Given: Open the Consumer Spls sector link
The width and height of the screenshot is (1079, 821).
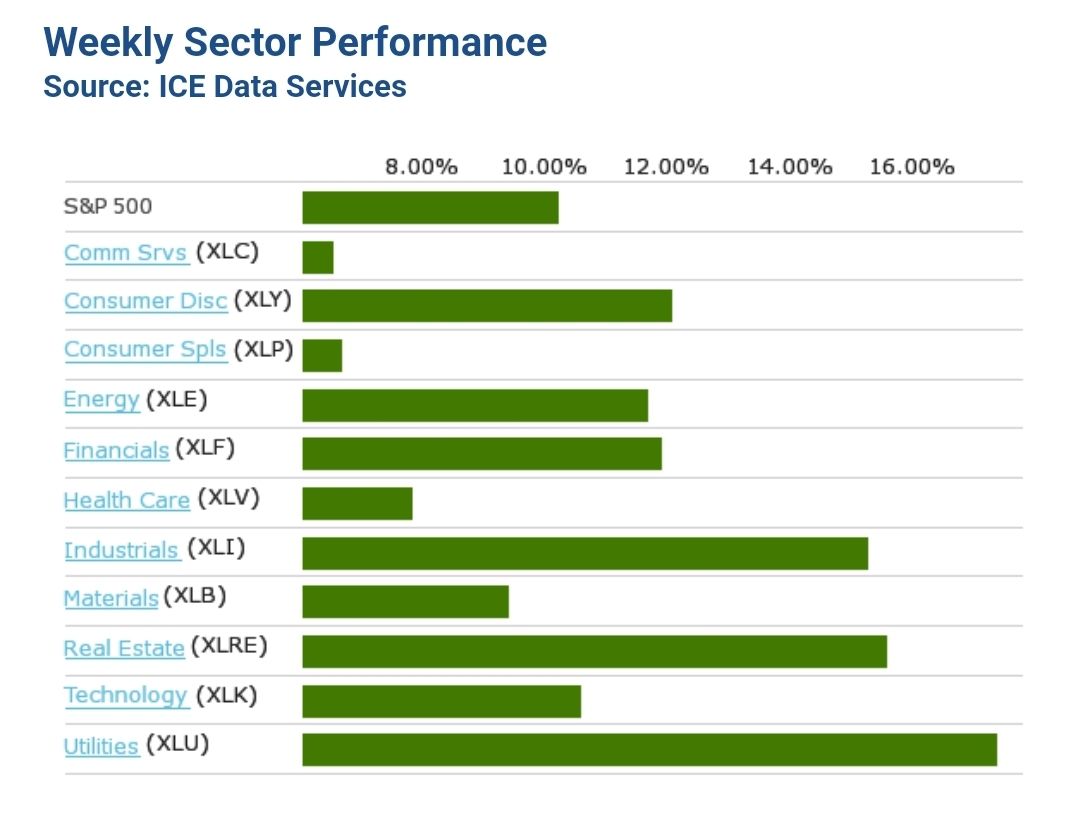Looking at the screenshot, I should [145, 350].
